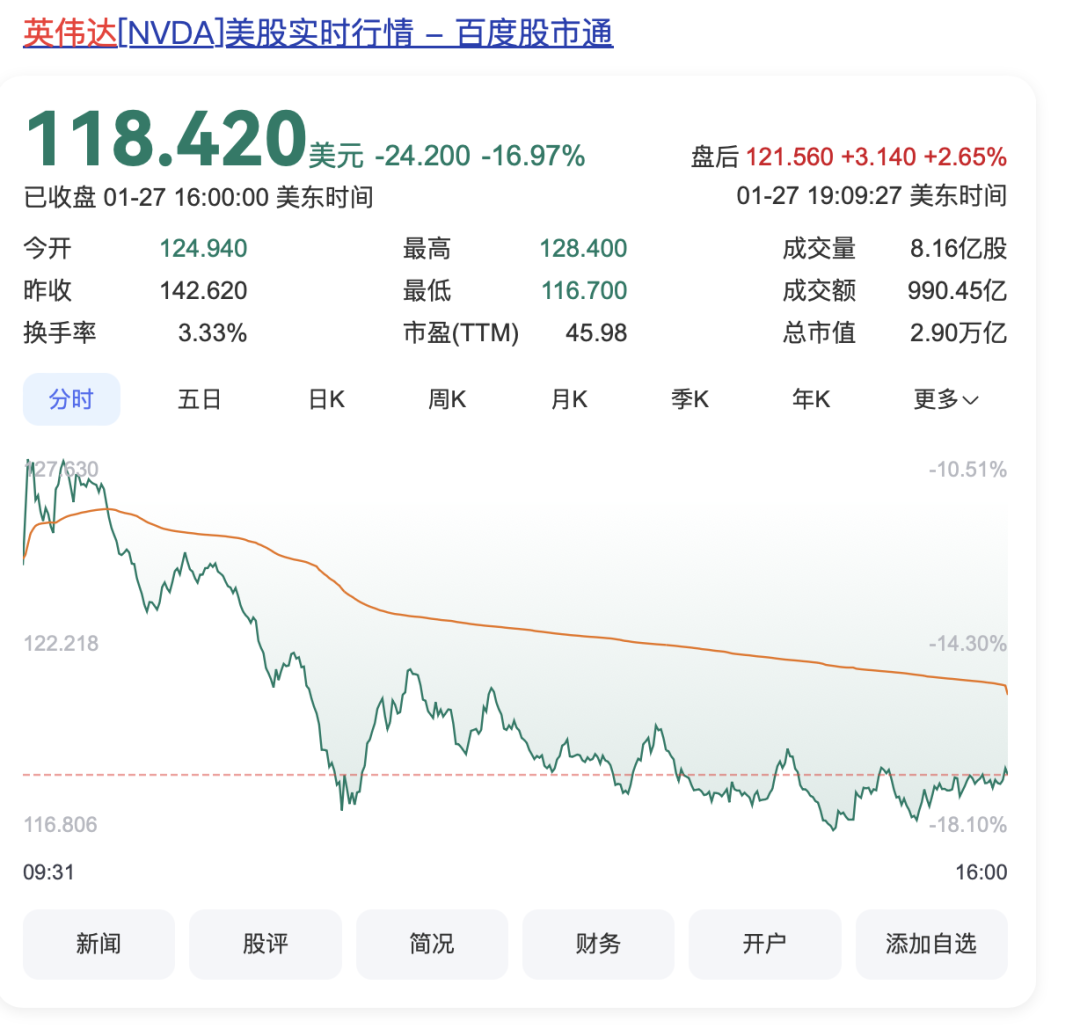The width and height of the screenshot is (1080, 1036).
Task: Open the 英伟达[NVDA]美股实时行情 title link
Action: [x=318, y=33]
